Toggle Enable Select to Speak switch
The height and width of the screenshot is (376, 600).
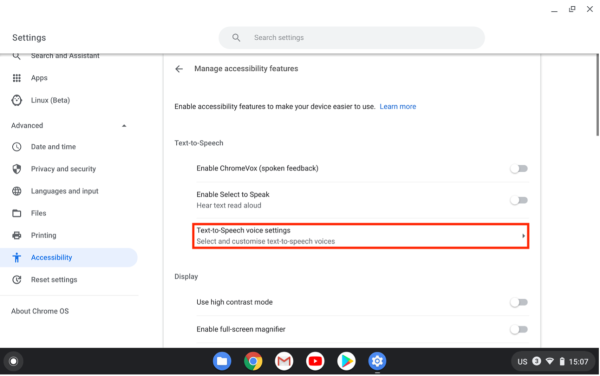pyautogui.click(x=519, y=200)
